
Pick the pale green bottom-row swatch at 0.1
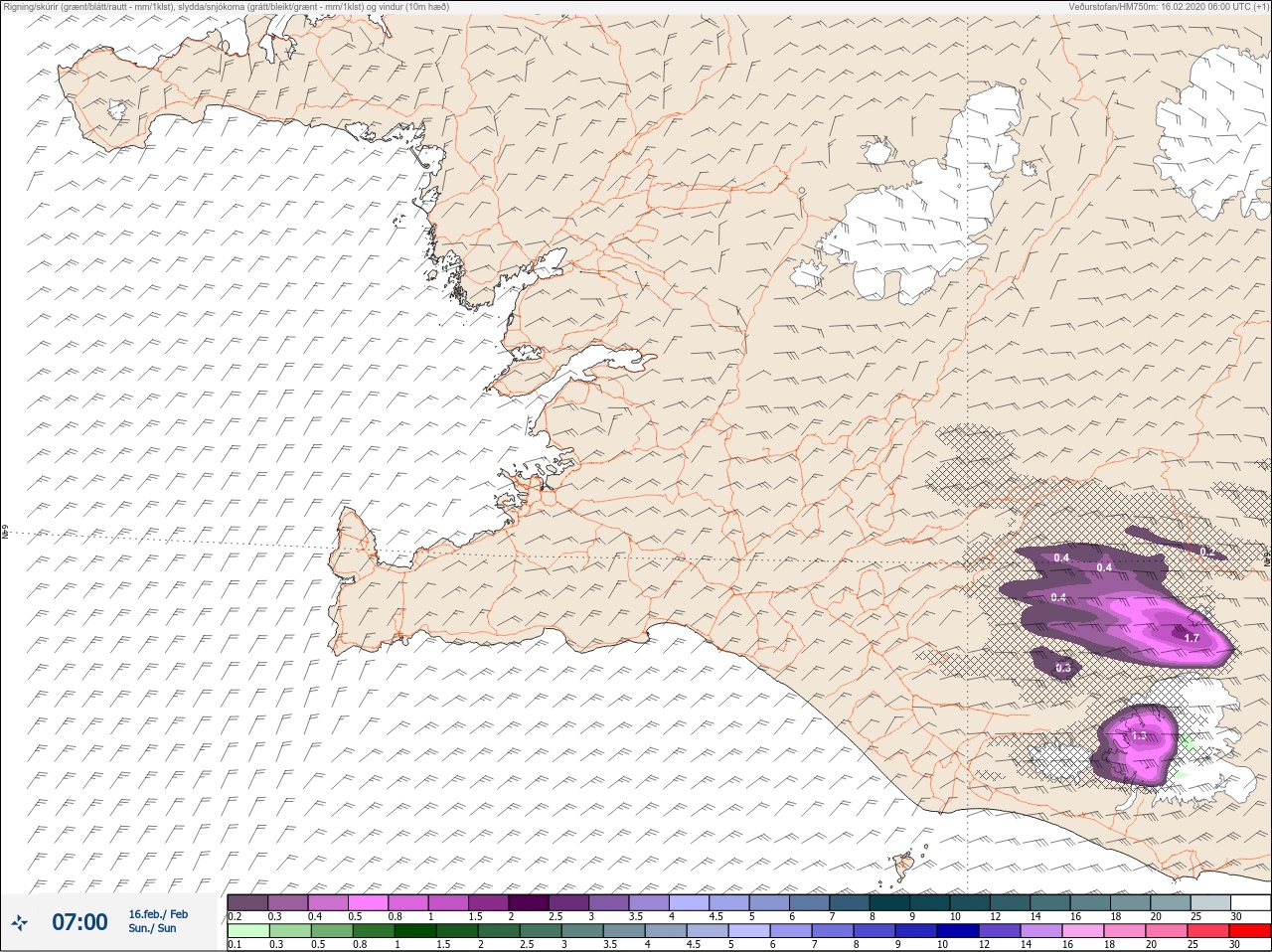coord(247,931)
